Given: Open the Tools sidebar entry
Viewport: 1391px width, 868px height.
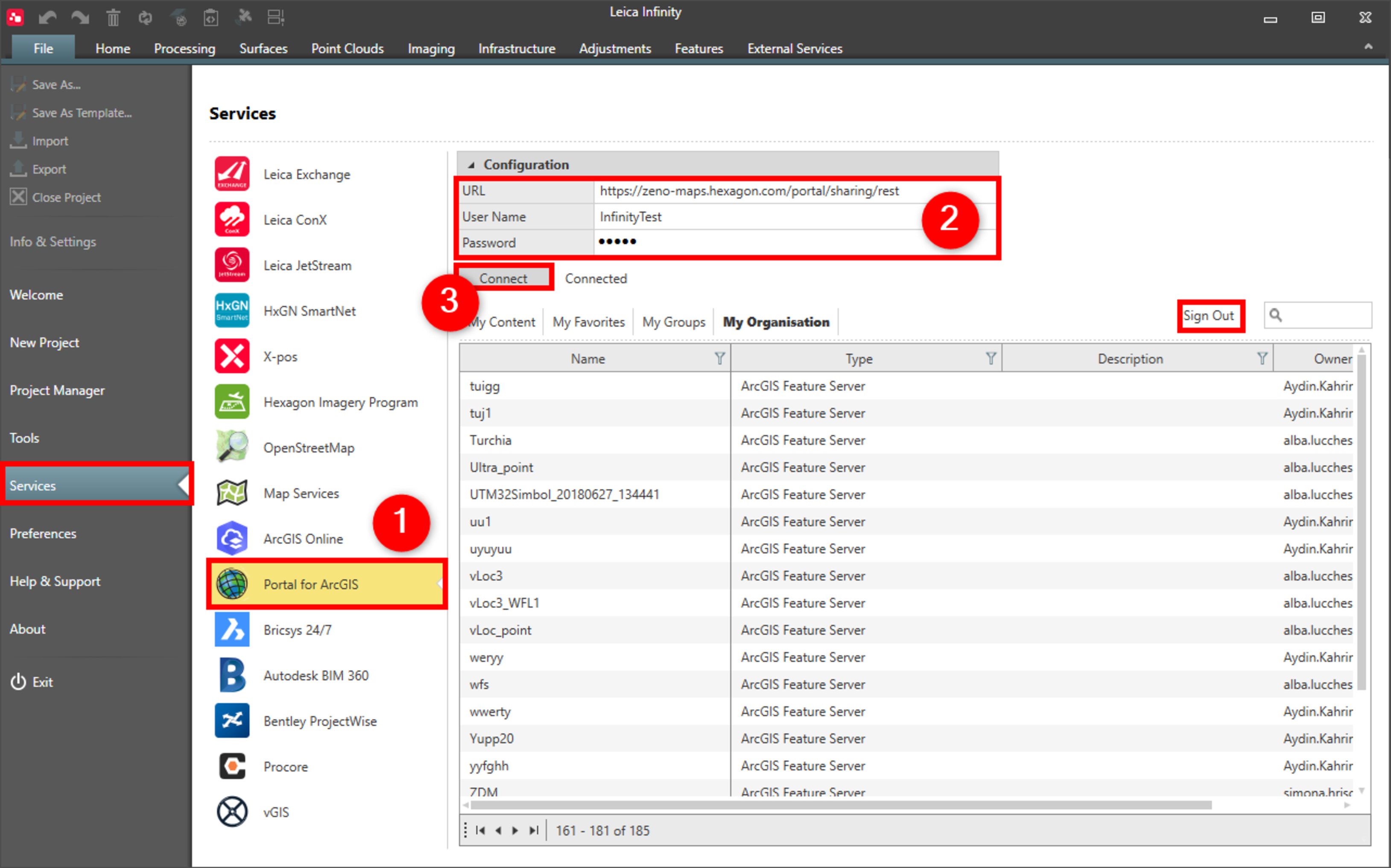Looking at the screenshot, I should [24, 438].
